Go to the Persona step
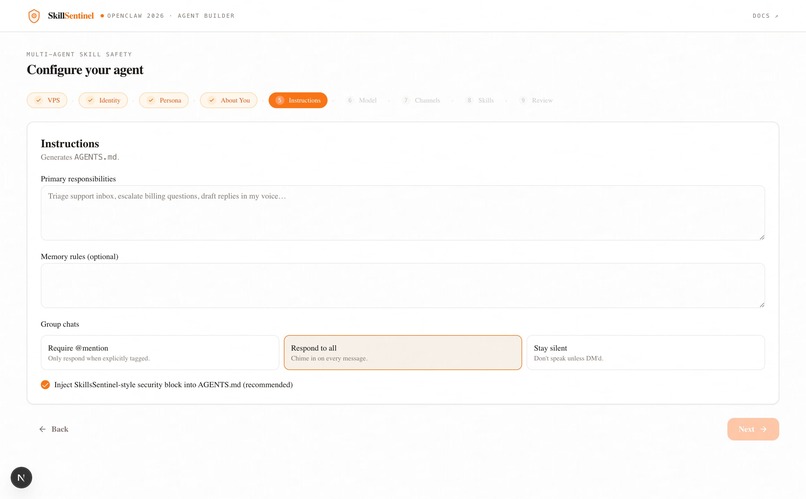The image size is (806, 499). (x=164, y=100)
